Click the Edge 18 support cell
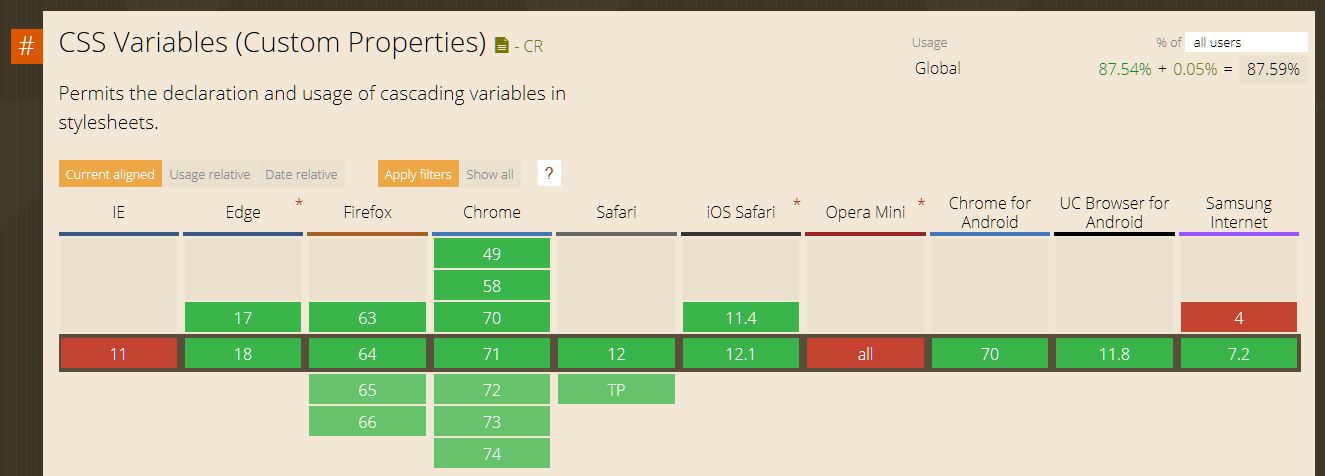The width and height of the screenshot is (1325, 476). [243, 353]
